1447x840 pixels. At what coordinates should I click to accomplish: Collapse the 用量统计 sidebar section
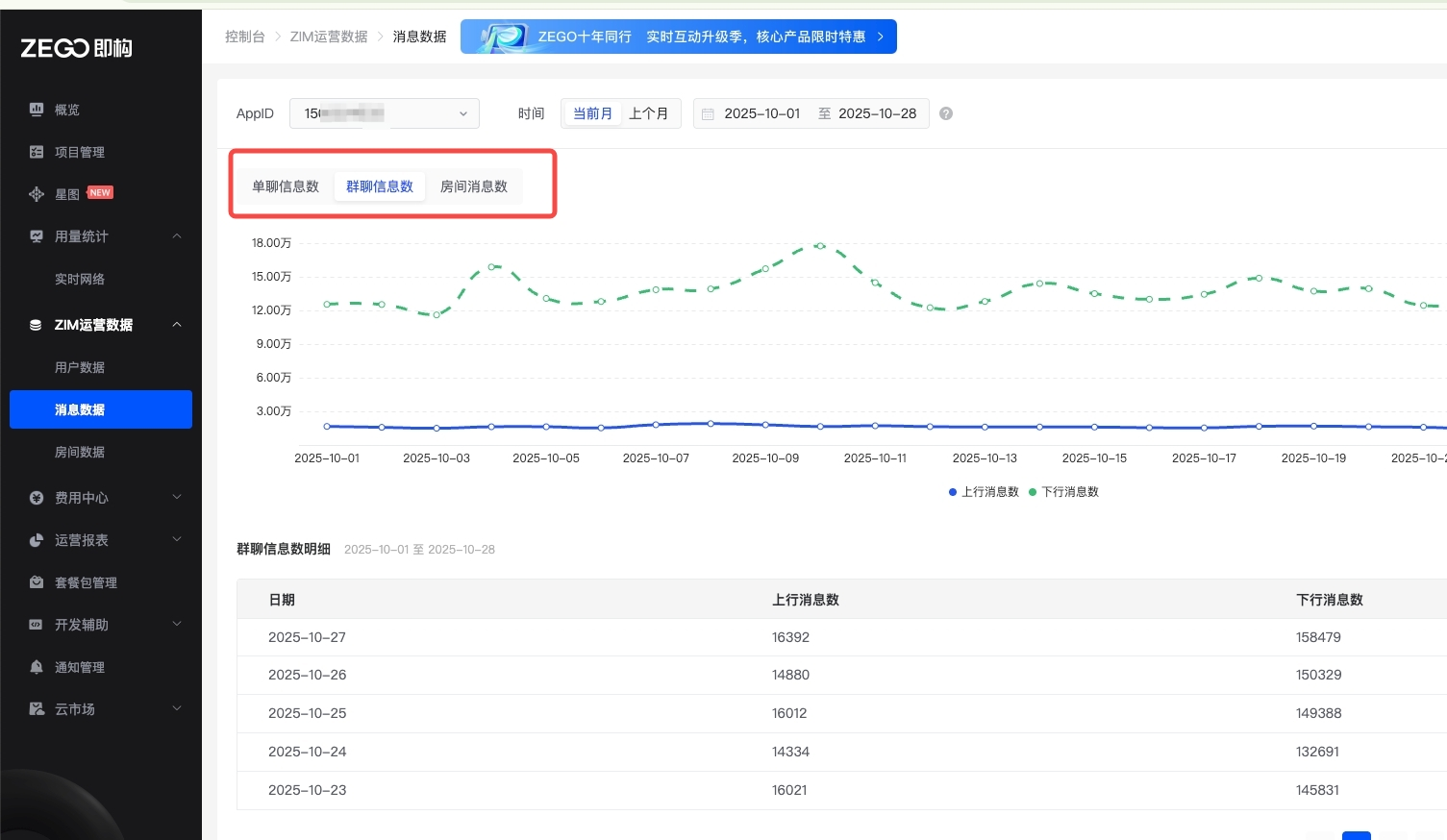pyautogui.click(x=177, y=236)
